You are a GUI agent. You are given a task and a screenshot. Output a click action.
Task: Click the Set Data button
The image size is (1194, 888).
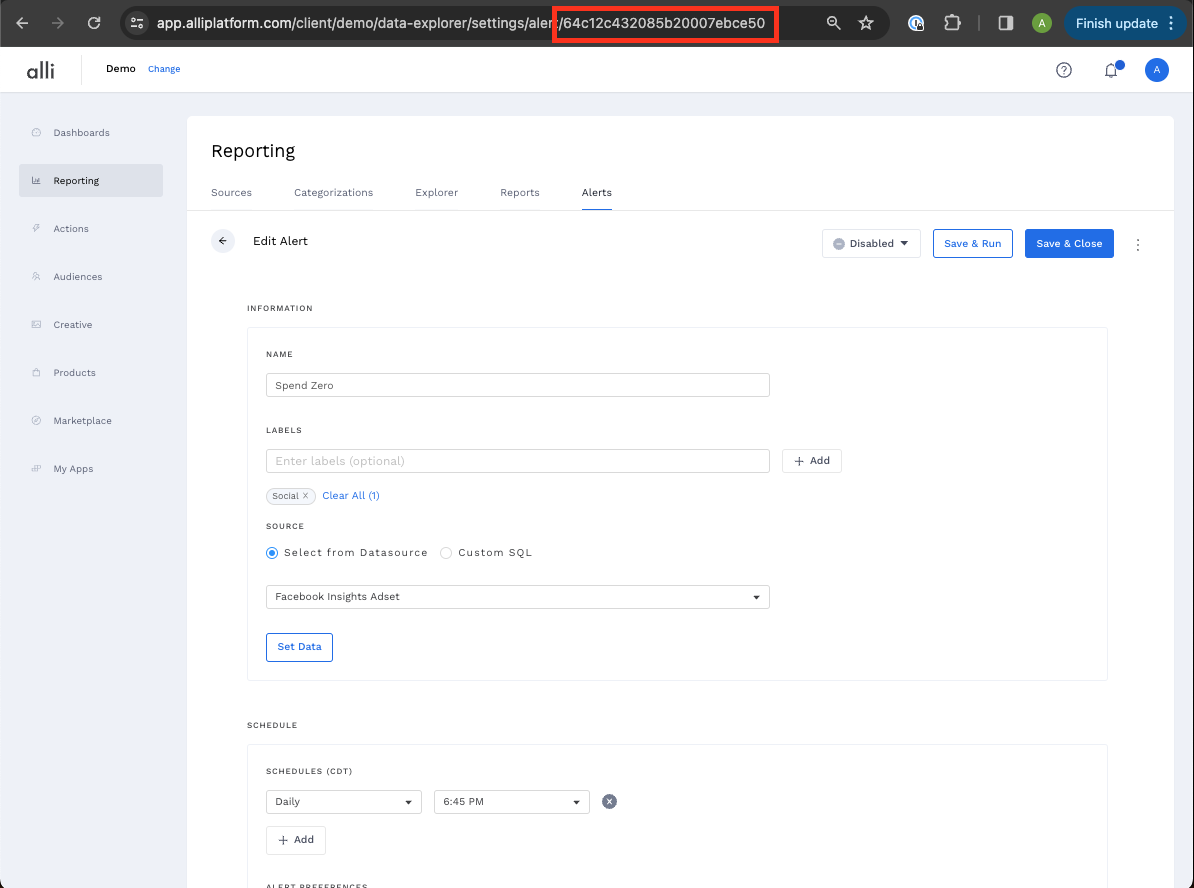click(299, 647)
